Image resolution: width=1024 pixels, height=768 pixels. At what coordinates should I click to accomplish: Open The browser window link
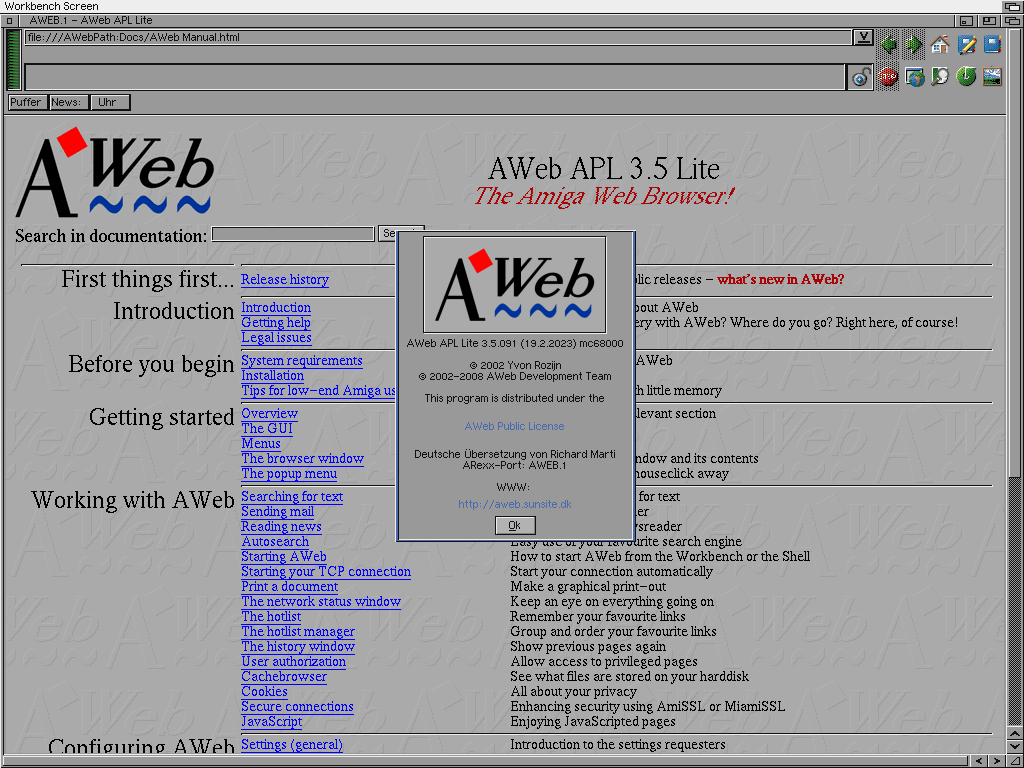(x=302, y=458)
